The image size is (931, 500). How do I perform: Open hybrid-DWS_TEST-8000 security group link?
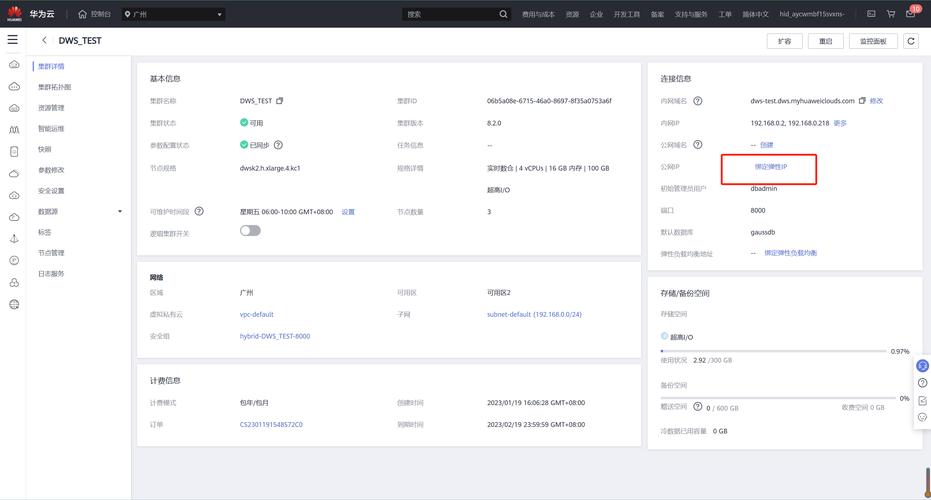click(275, 336)
